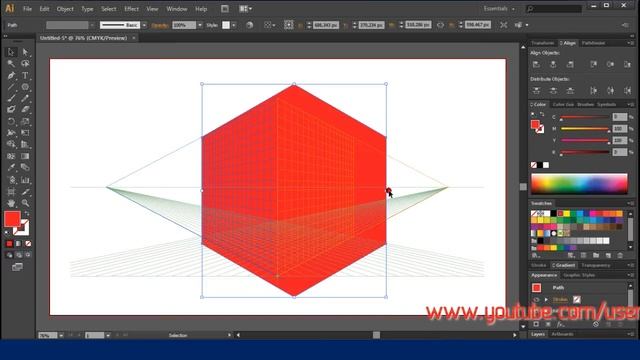640x360 pixels.
Task: Open the Object menu
Action: coord(65,9)
